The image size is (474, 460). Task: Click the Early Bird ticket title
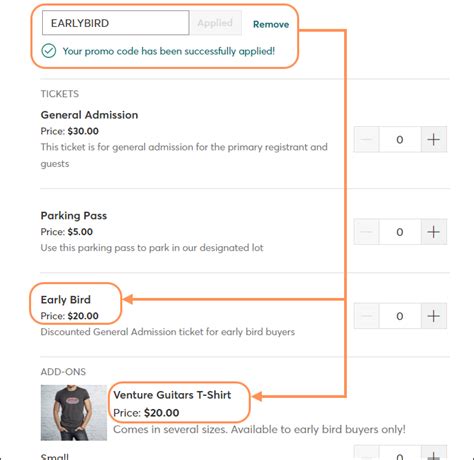point(66,300)
